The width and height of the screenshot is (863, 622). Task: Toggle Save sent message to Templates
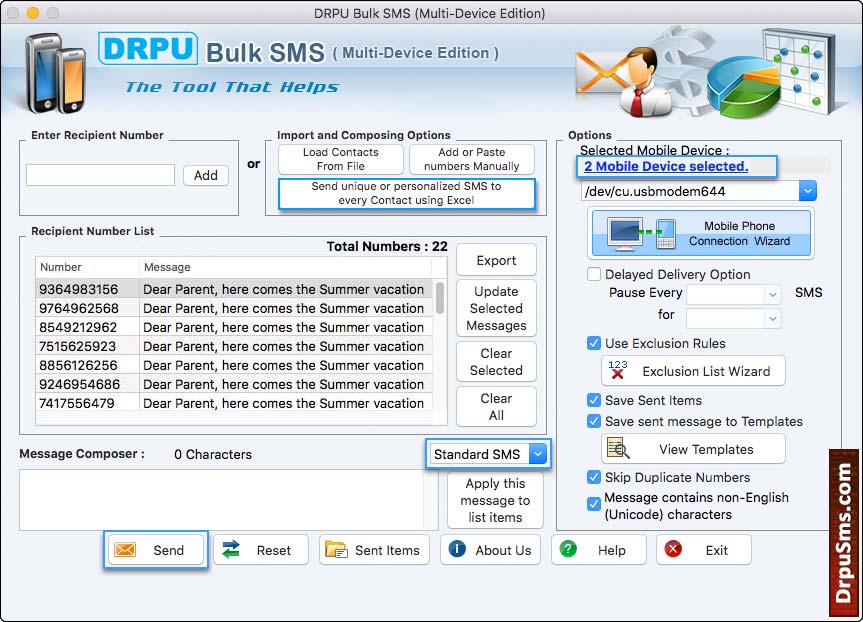593,422
